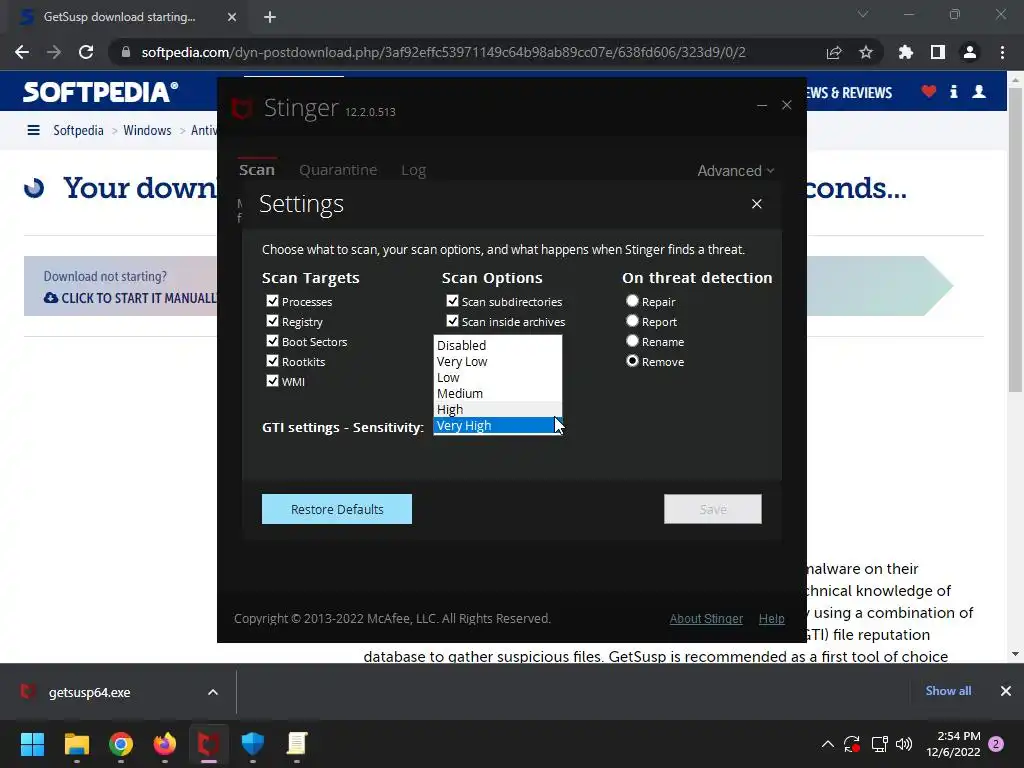Click Show all downloads

coord(948,691)
